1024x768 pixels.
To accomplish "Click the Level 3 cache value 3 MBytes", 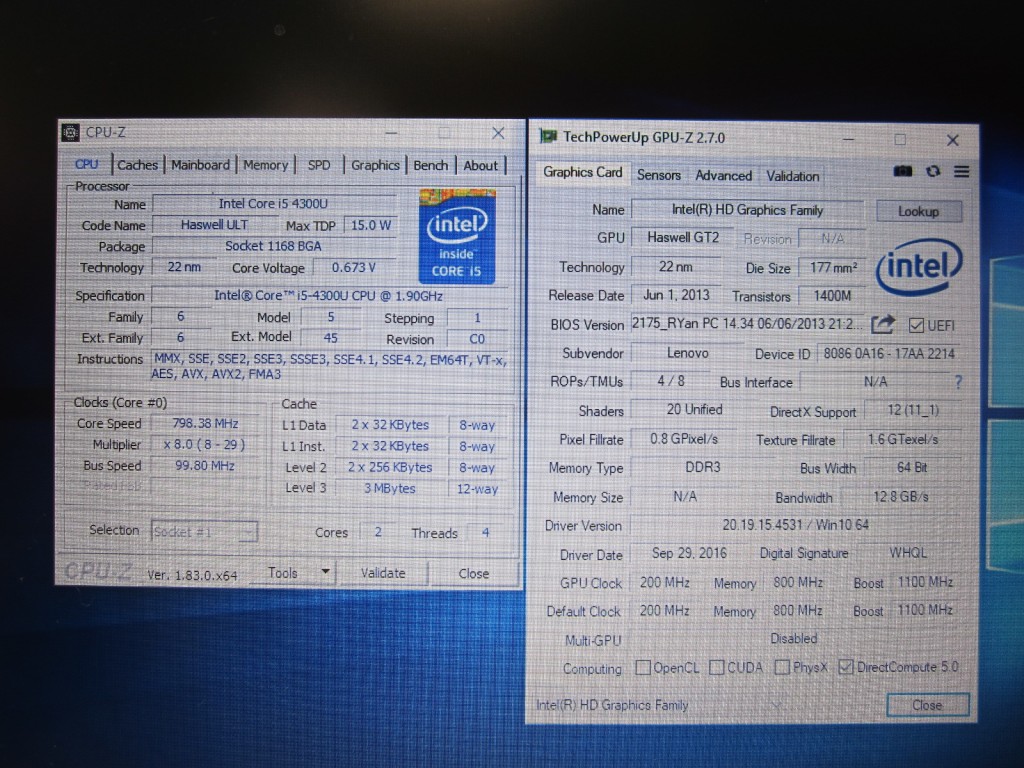I will pos(390,488).
